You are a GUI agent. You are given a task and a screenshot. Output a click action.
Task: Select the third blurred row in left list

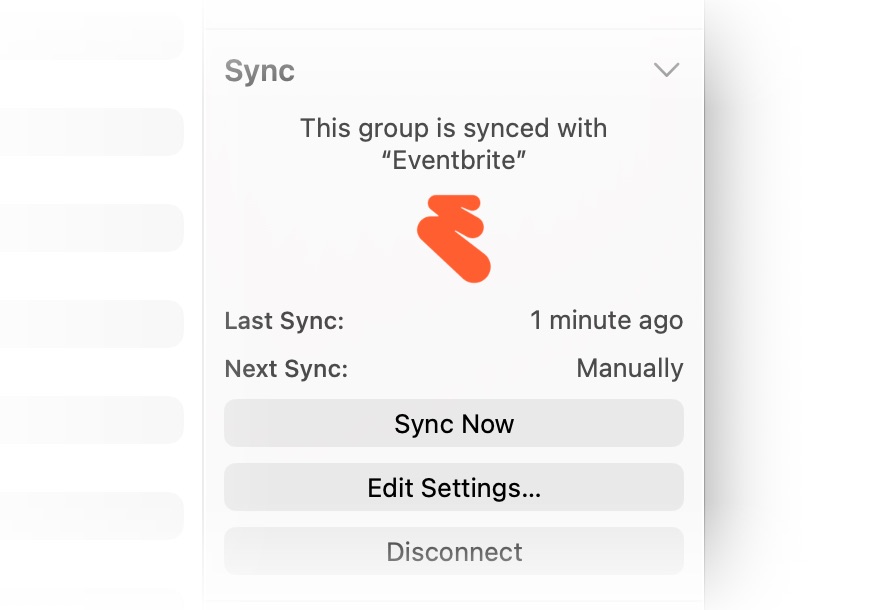point(91,228)
